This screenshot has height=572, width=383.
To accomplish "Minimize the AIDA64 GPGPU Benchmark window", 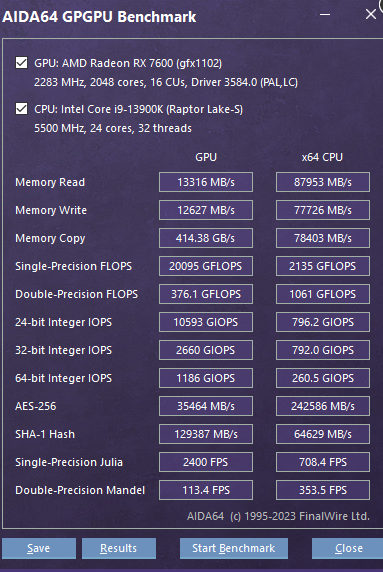I will click(325, 15).
